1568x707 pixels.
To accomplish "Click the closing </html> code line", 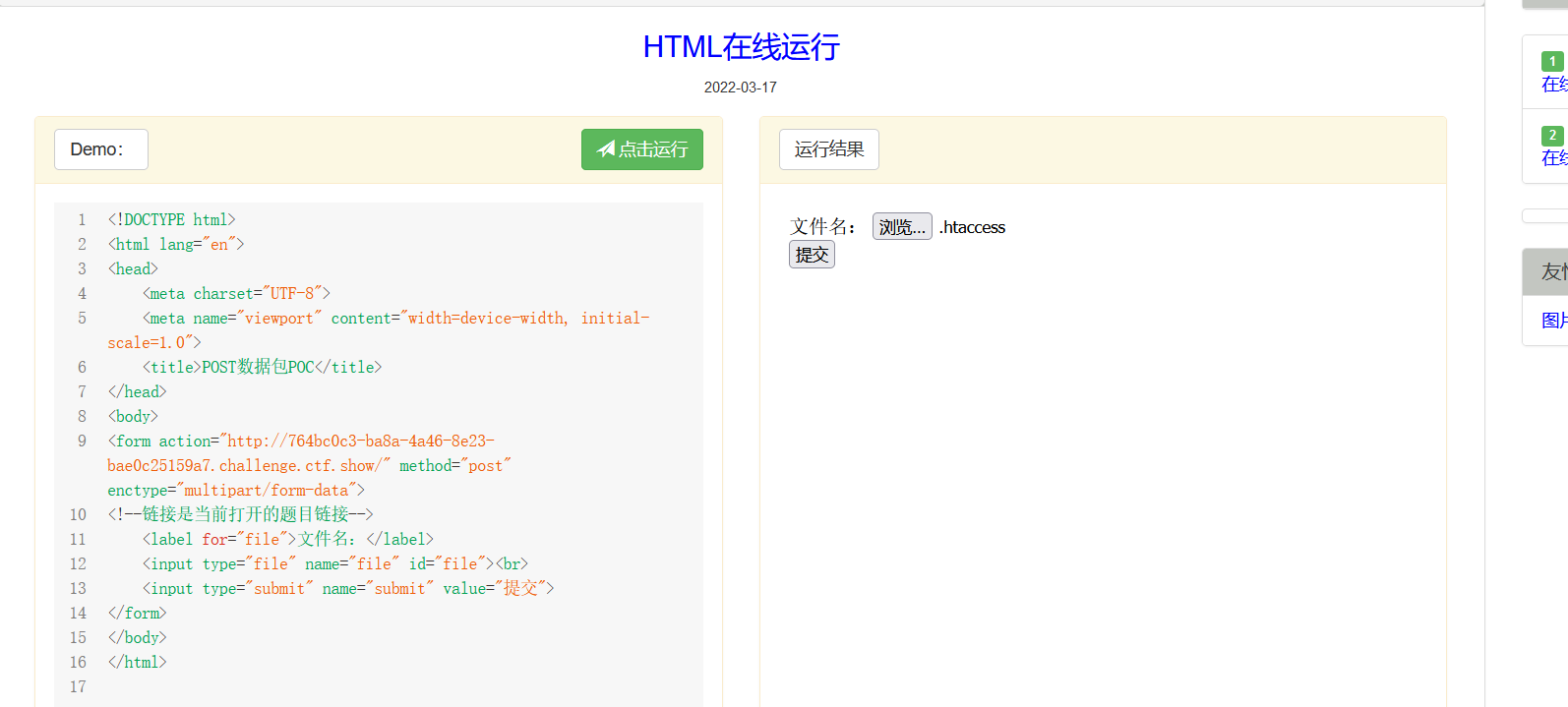I will [x=137, y=662].
